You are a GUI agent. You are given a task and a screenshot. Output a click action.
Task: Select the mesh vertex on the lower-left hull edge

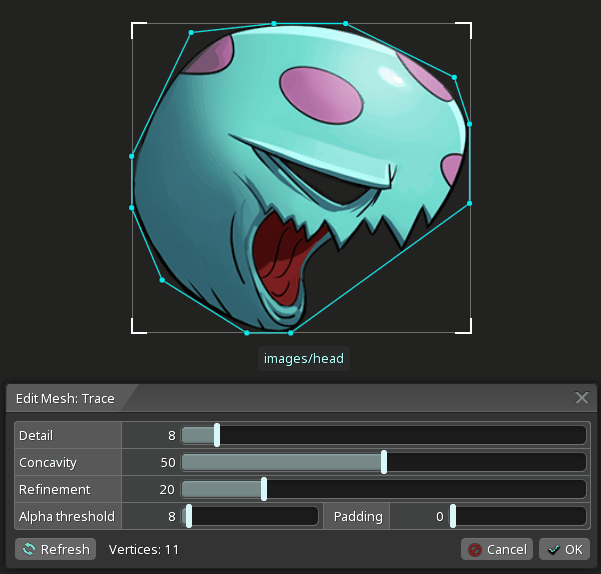click(162, 280)
